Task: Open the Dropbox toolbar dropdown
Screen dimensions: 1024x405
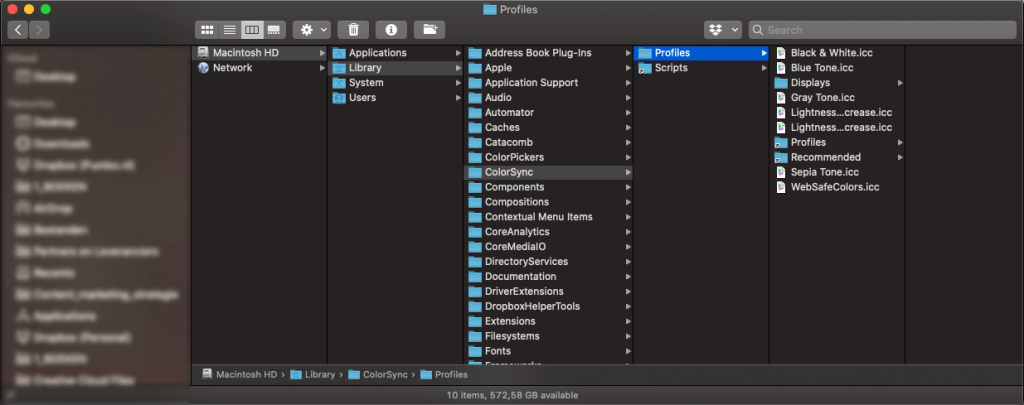Action: [722, 30]
